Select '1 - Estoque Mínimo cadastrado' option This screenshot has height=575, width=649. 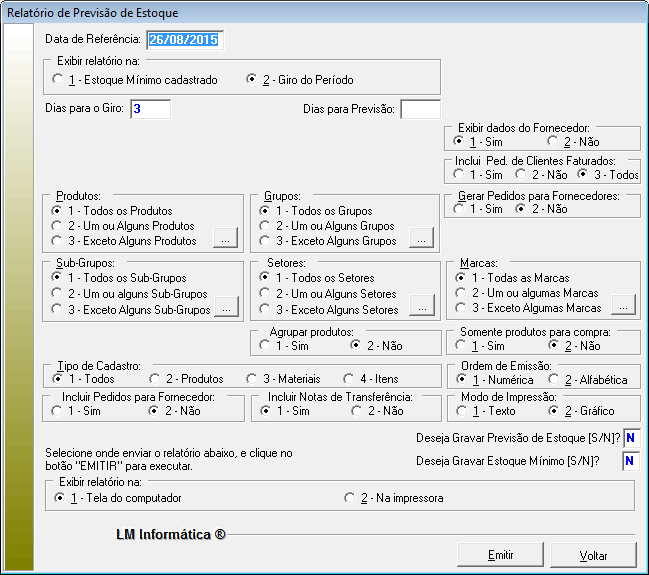point(60,80)
